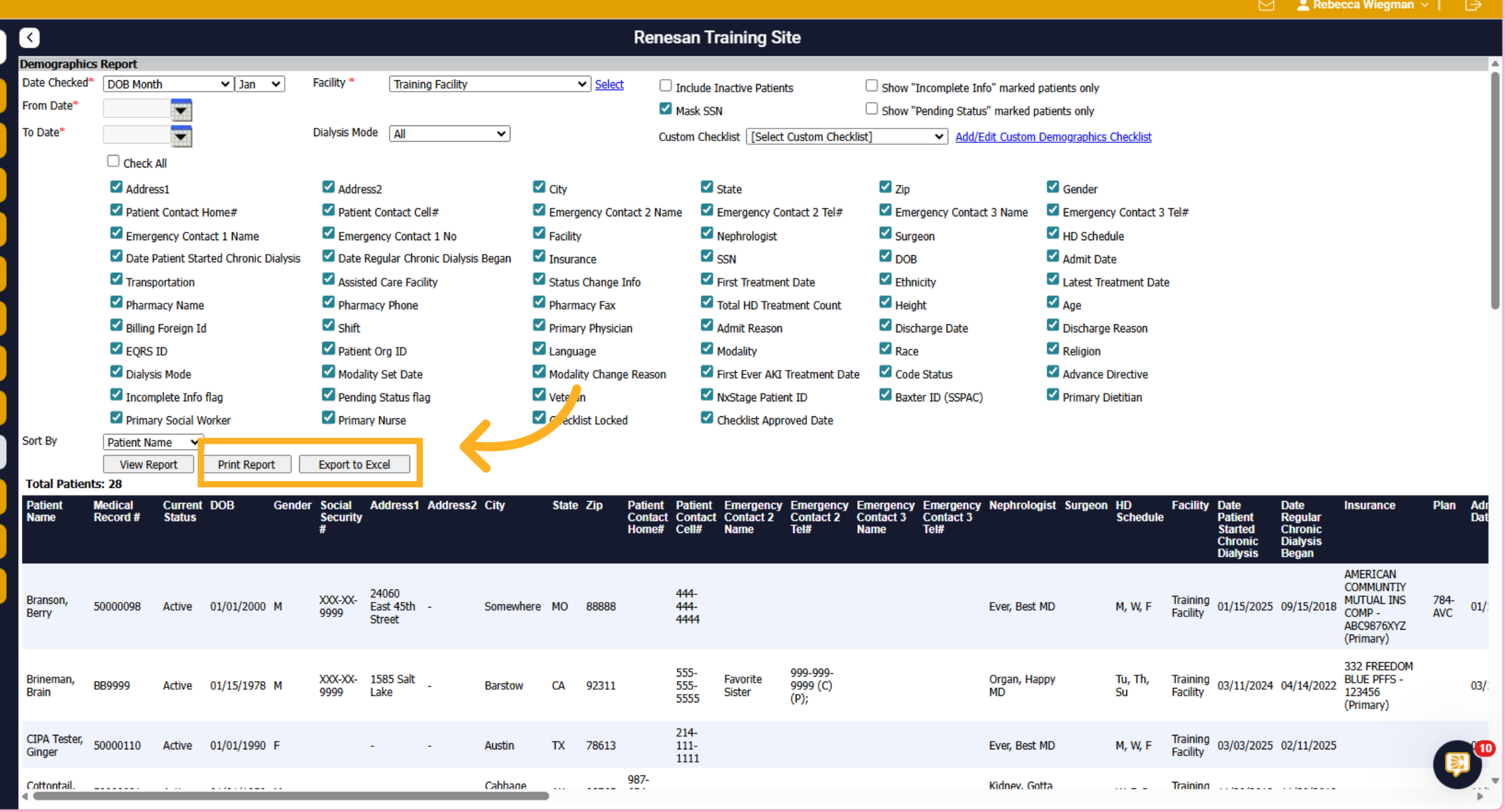Open the From Date calendar picker

[181, 109]
